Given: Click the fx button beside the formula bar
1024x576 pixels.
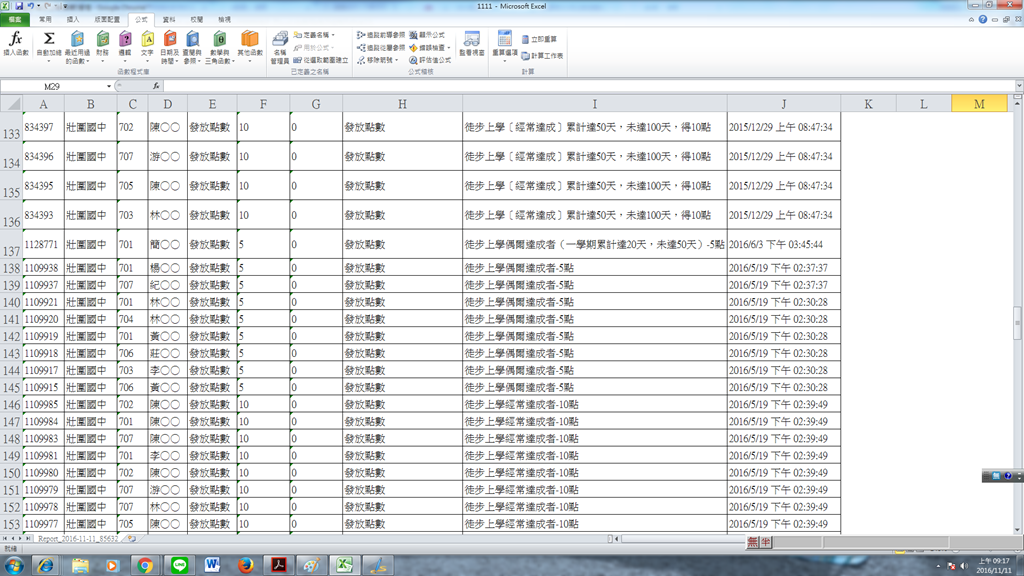Looking at the screenshot, I should coord(156,86).
